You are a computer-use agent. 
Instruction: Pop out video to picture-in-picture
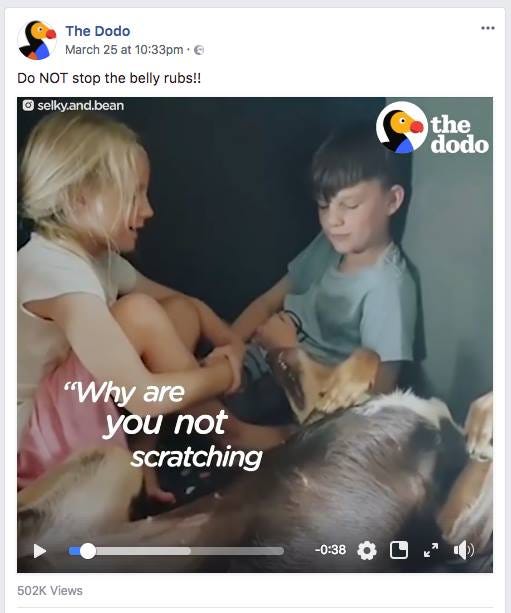point(399,550)
